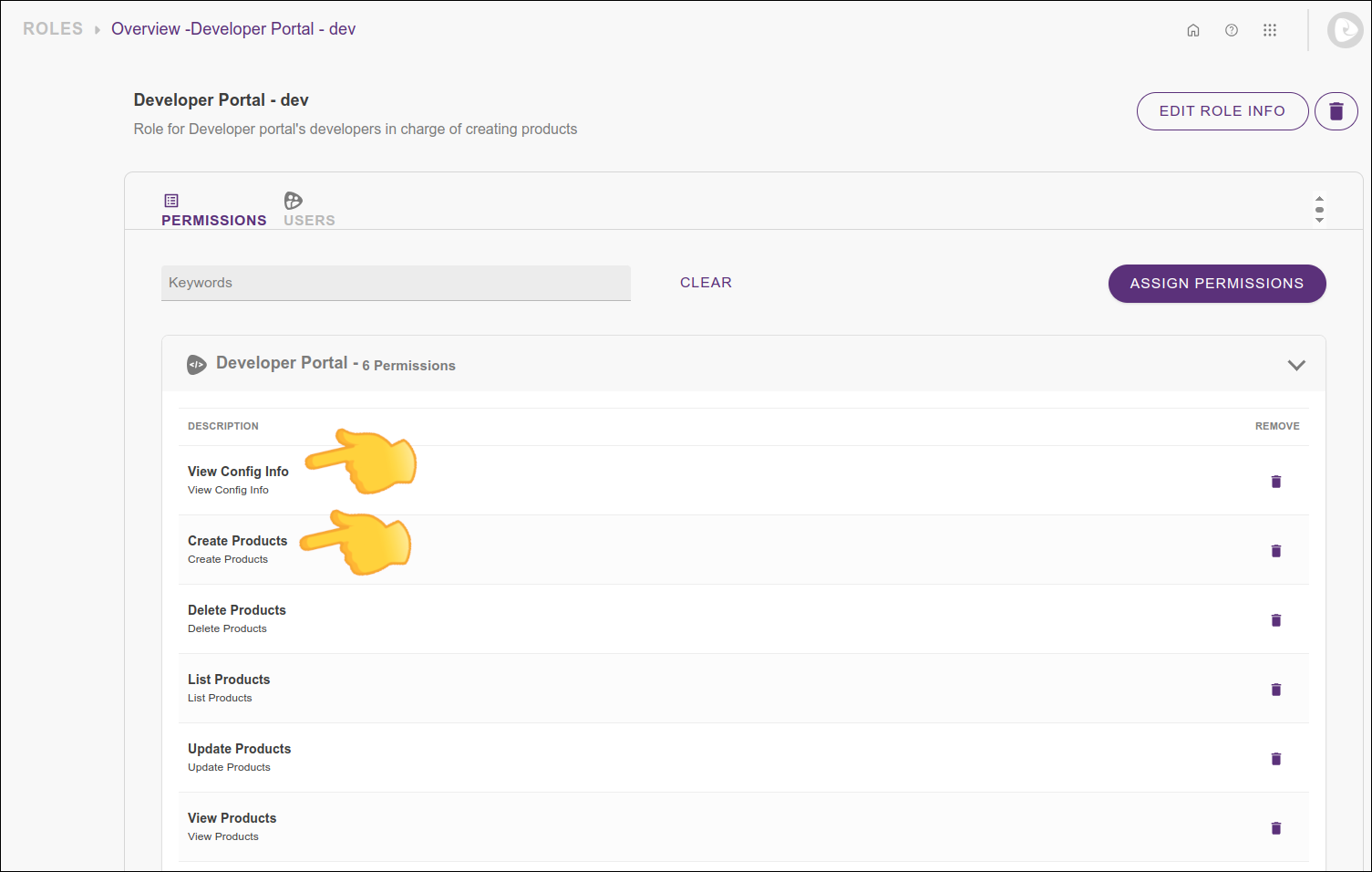
Task: Open the apps grid menu icon
Action: (1270, 30)
